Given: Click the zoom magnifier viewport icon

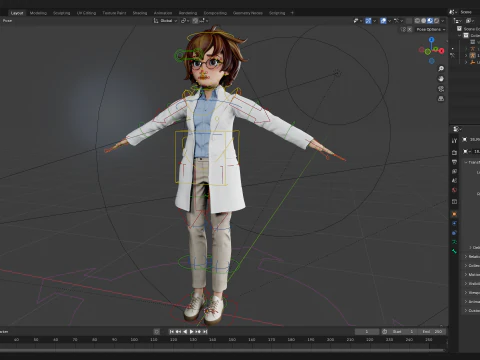Looking at the screenshot, I should coord(441,69).
